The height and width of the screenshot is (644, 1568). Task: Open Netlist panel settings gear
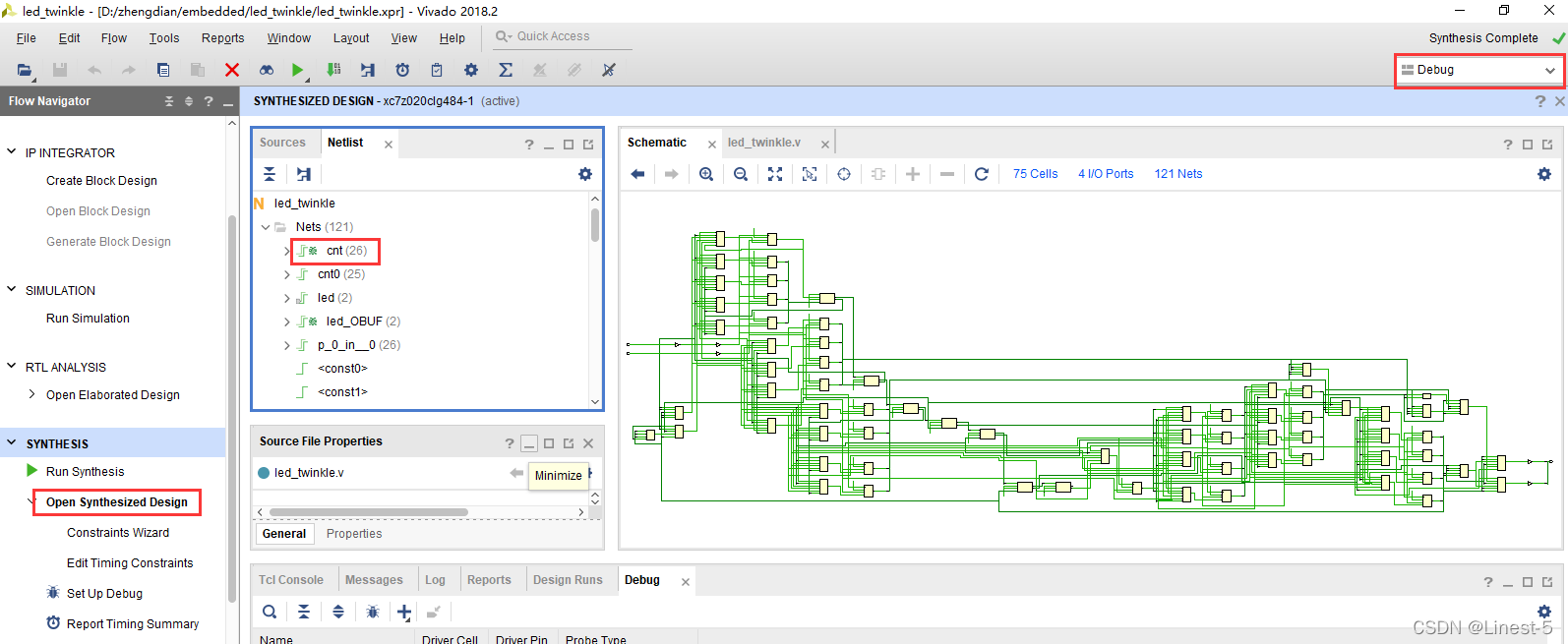585,174
